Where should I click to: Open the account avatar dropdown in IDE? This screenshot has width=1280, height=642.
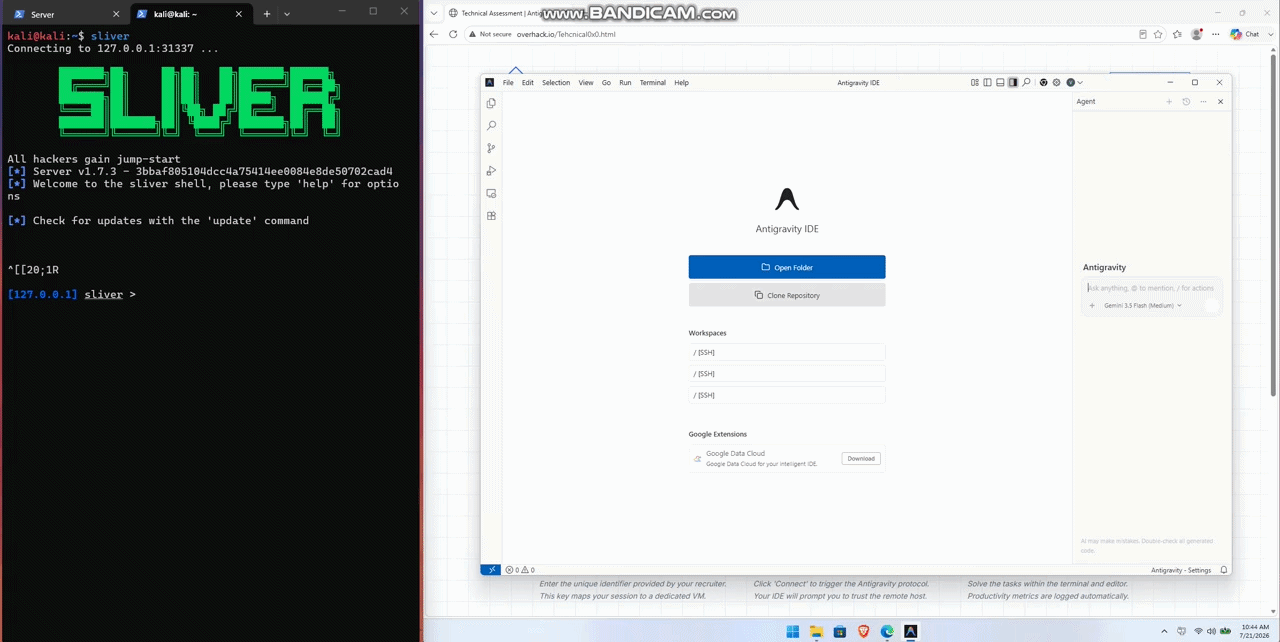tap(1074, 83)
